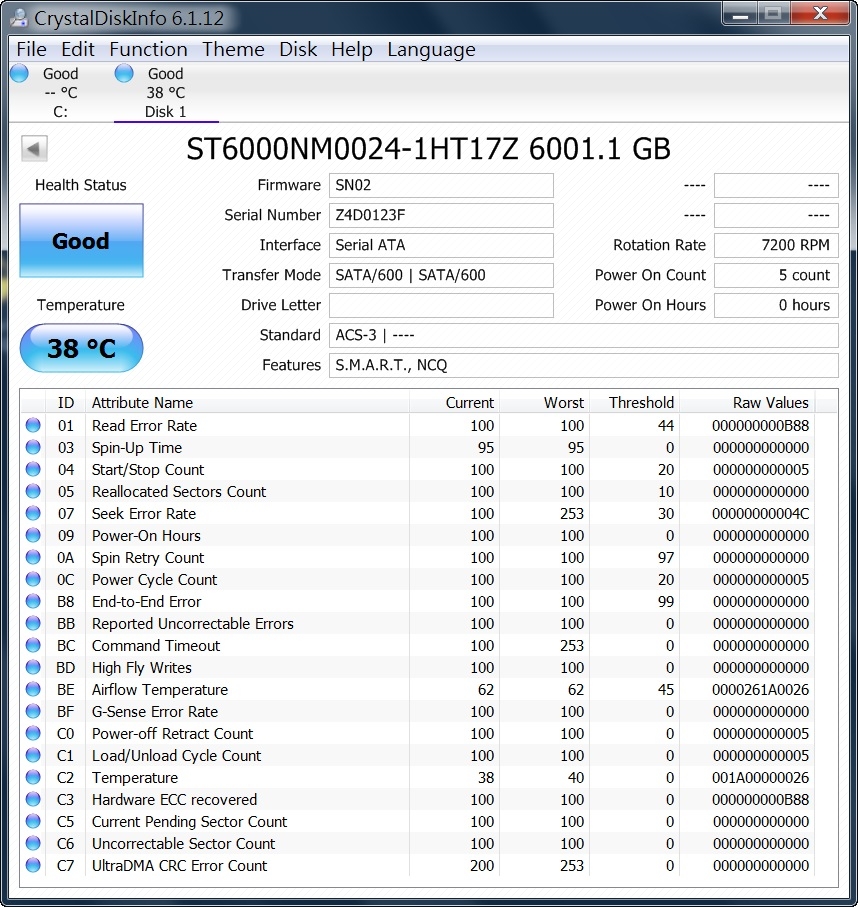Click status orb for Command Timeout
The height and width of the screenshot is (907, 858).
pyautogui.click(x=33, y=645)
